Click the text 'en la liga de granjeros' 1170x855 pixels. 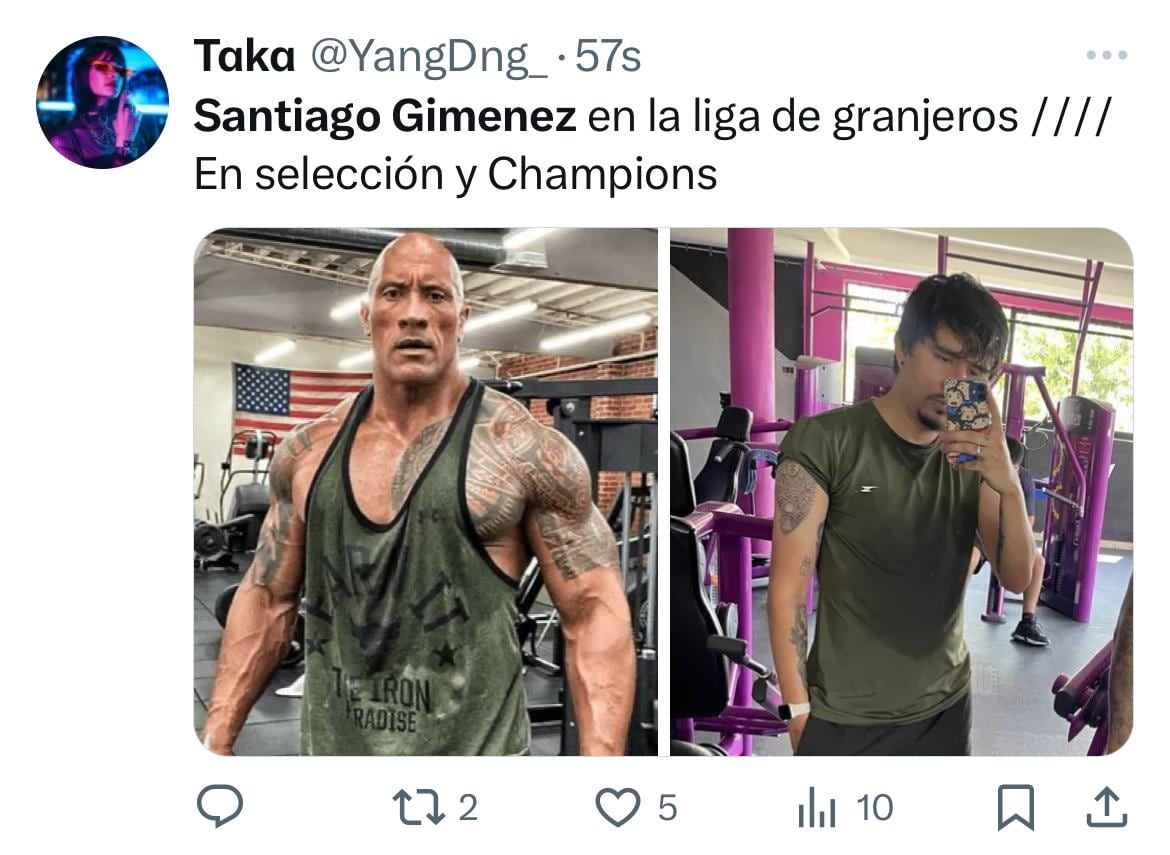803,118
